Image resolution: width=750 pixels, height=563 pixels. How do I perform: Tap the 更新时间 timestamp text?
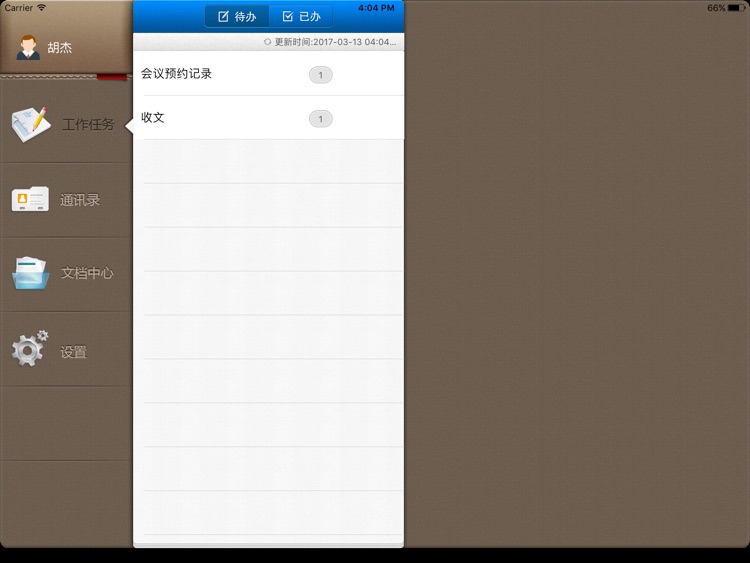pyautogui.click(x=335, y=42)
